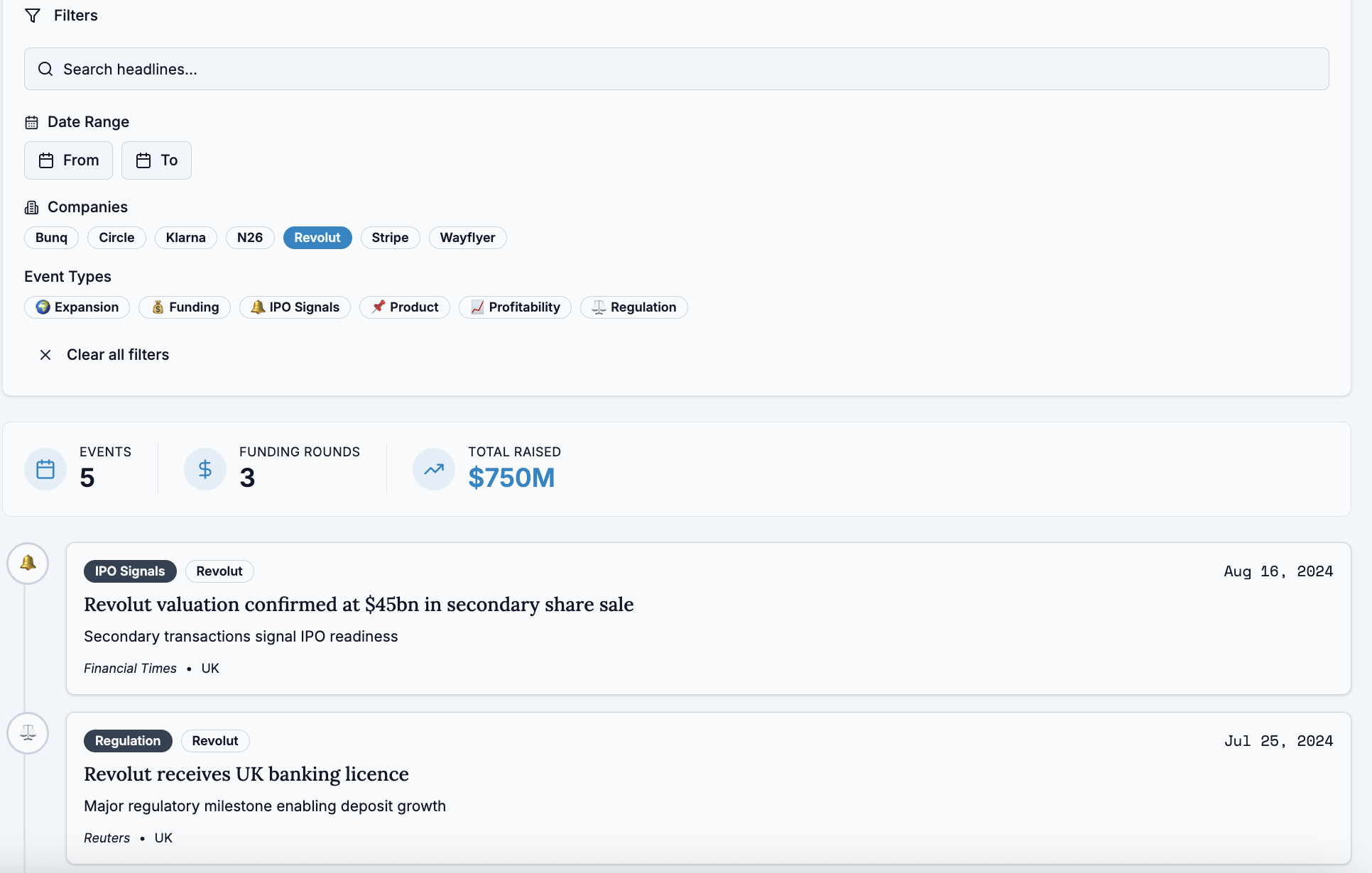Deselect the Revolut company filter chip
This screenshot has height=873, width=1372.
point(317,238)
